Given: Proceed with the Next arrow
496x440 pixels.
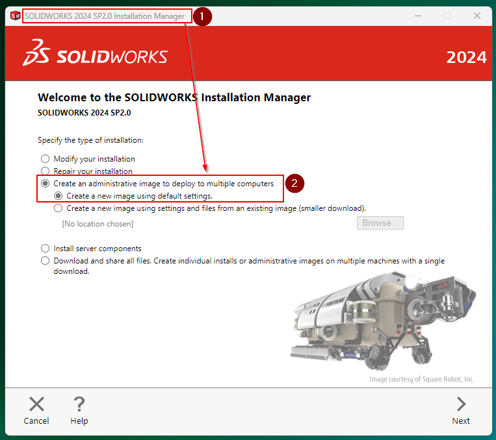Looking at the screenshot, I should [461, 404].
